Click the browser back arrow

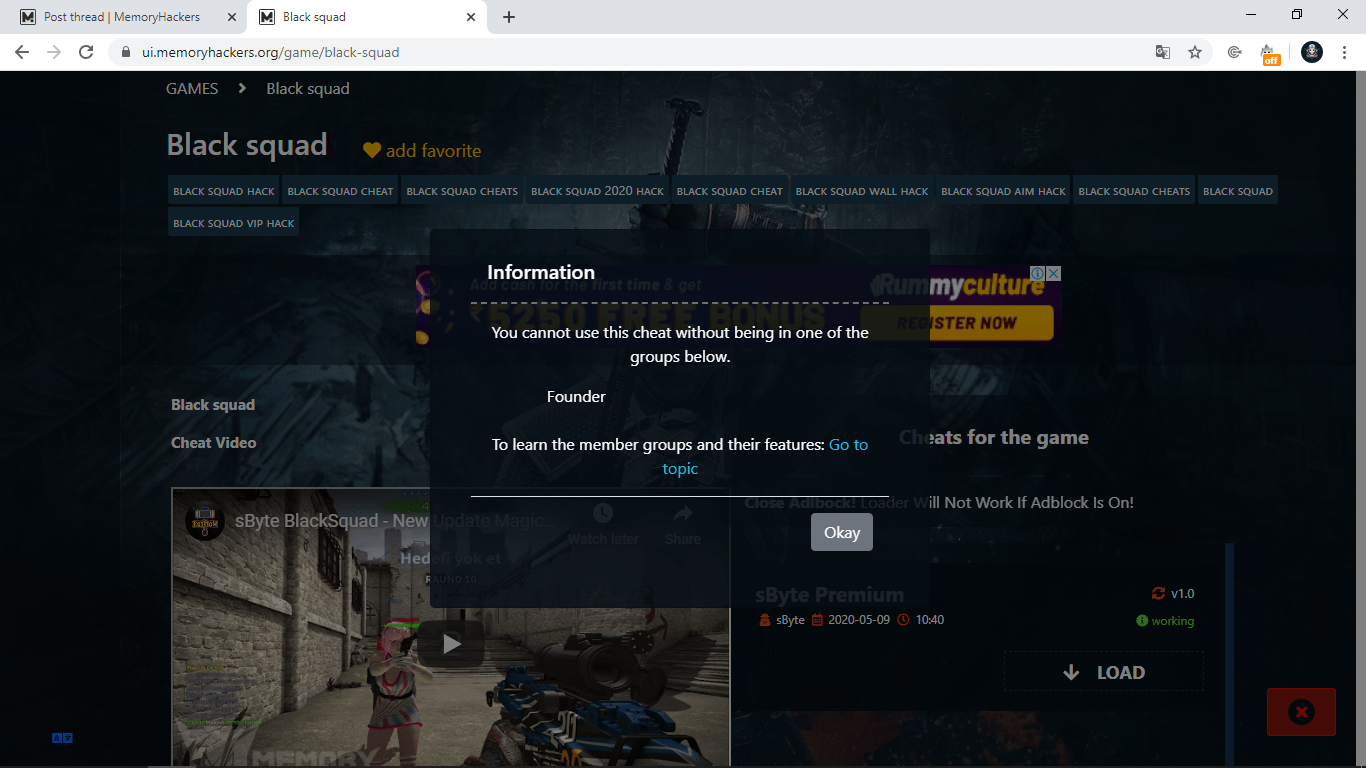coord(22,52)
